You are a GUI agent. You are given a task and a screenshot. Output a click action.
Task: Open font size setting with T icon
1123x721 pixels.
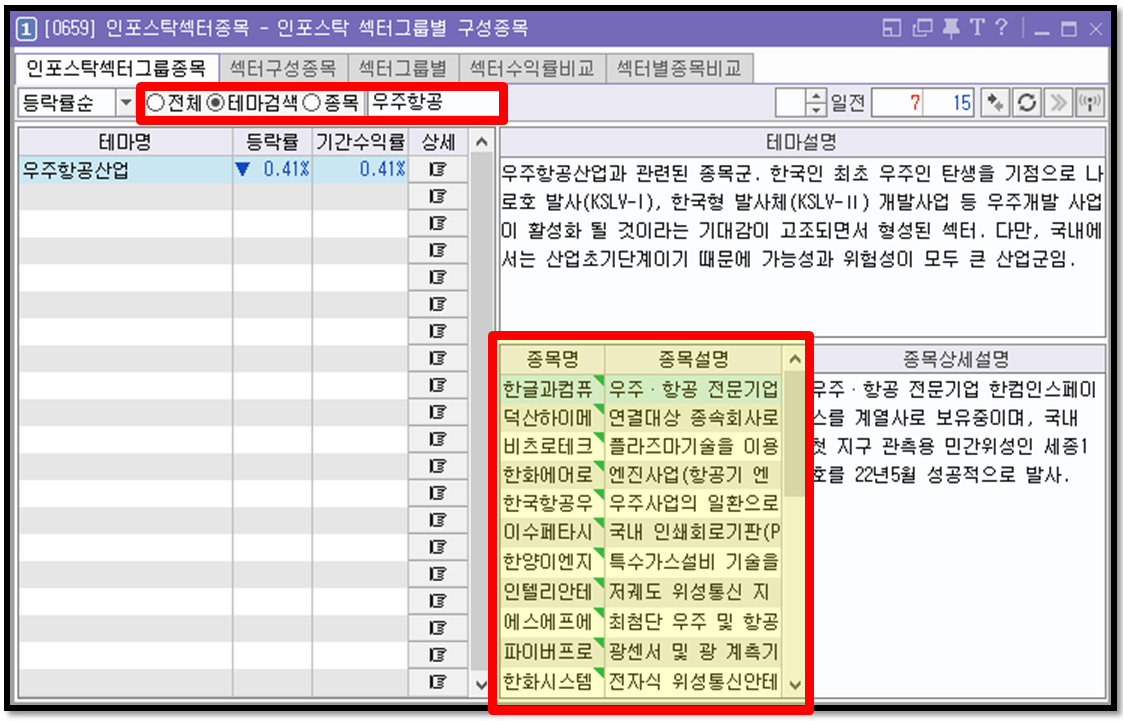(977, 28)
